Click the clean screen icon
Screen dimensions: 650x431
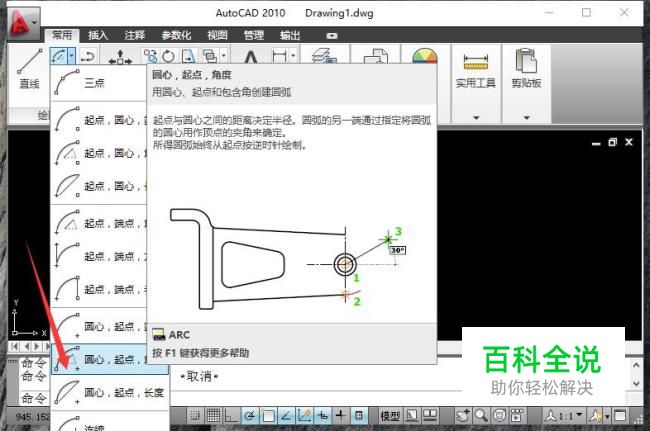(620, 416)
